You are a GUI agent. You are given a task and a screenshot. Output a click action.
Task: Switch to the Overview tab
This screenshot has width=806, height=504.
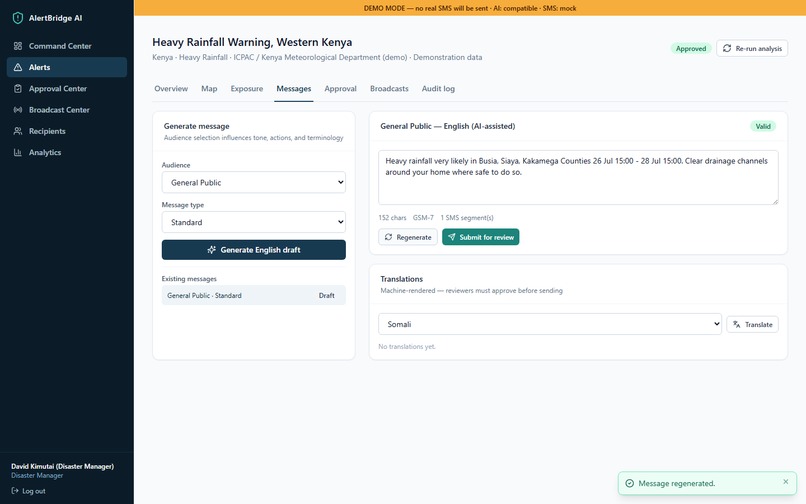click(171, 88)
